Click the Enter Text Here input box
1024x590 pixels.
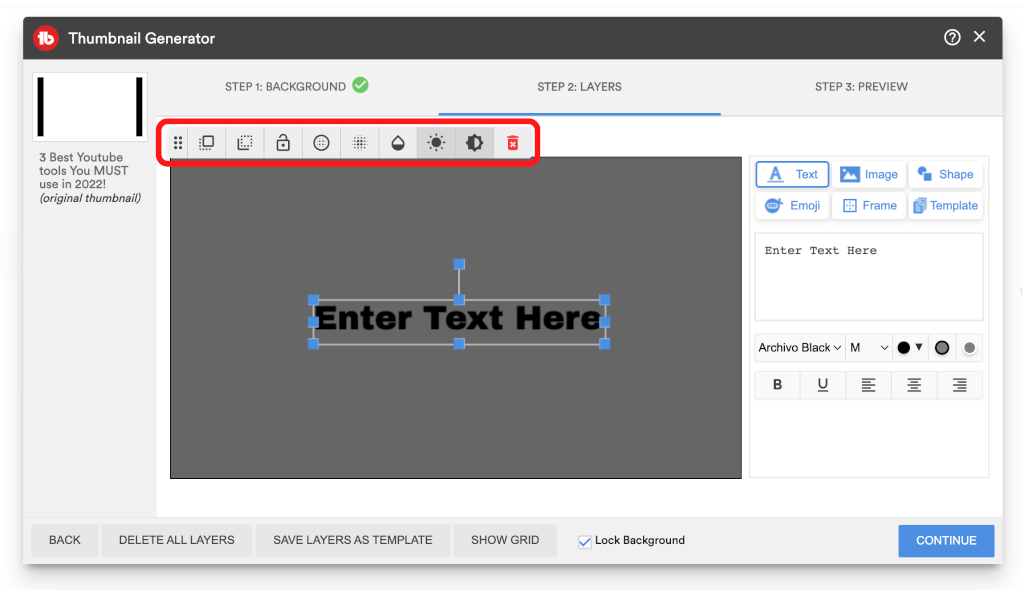coord(868,277)
